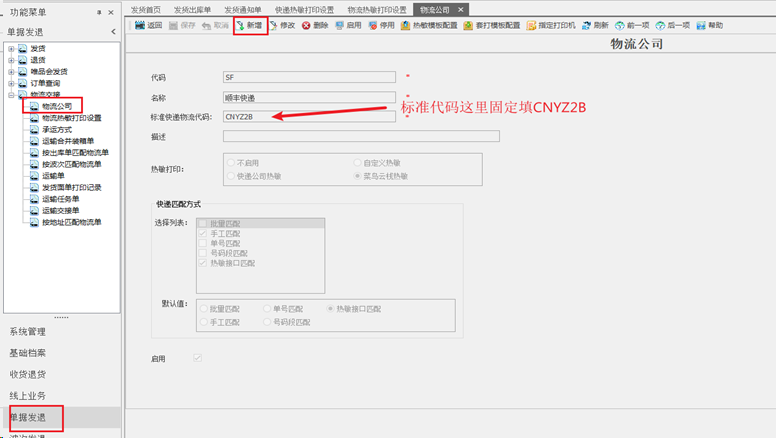Viewport: 776px width, 438px height.
Task: Click the 标准快递物流代码 field
Action: pyautogui.click(x=309, y=117)
